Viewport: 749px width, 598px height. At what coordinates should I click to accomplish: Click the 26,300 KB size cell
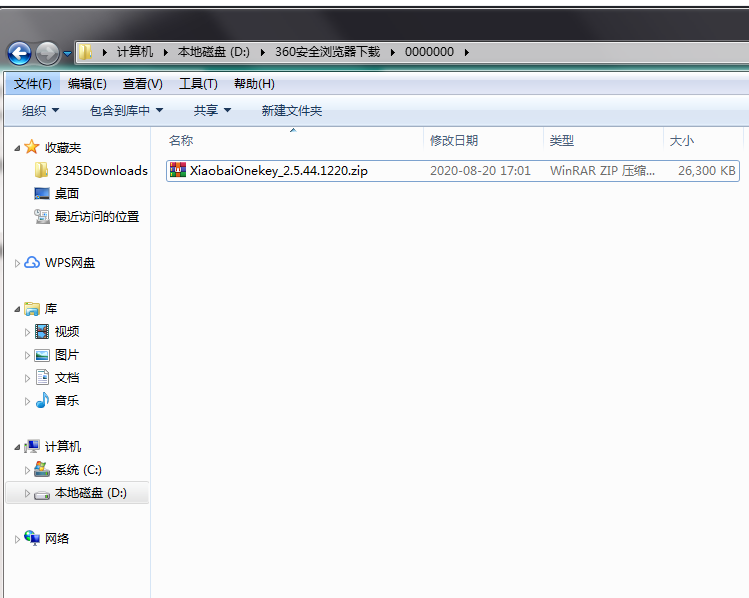[706, 171]
